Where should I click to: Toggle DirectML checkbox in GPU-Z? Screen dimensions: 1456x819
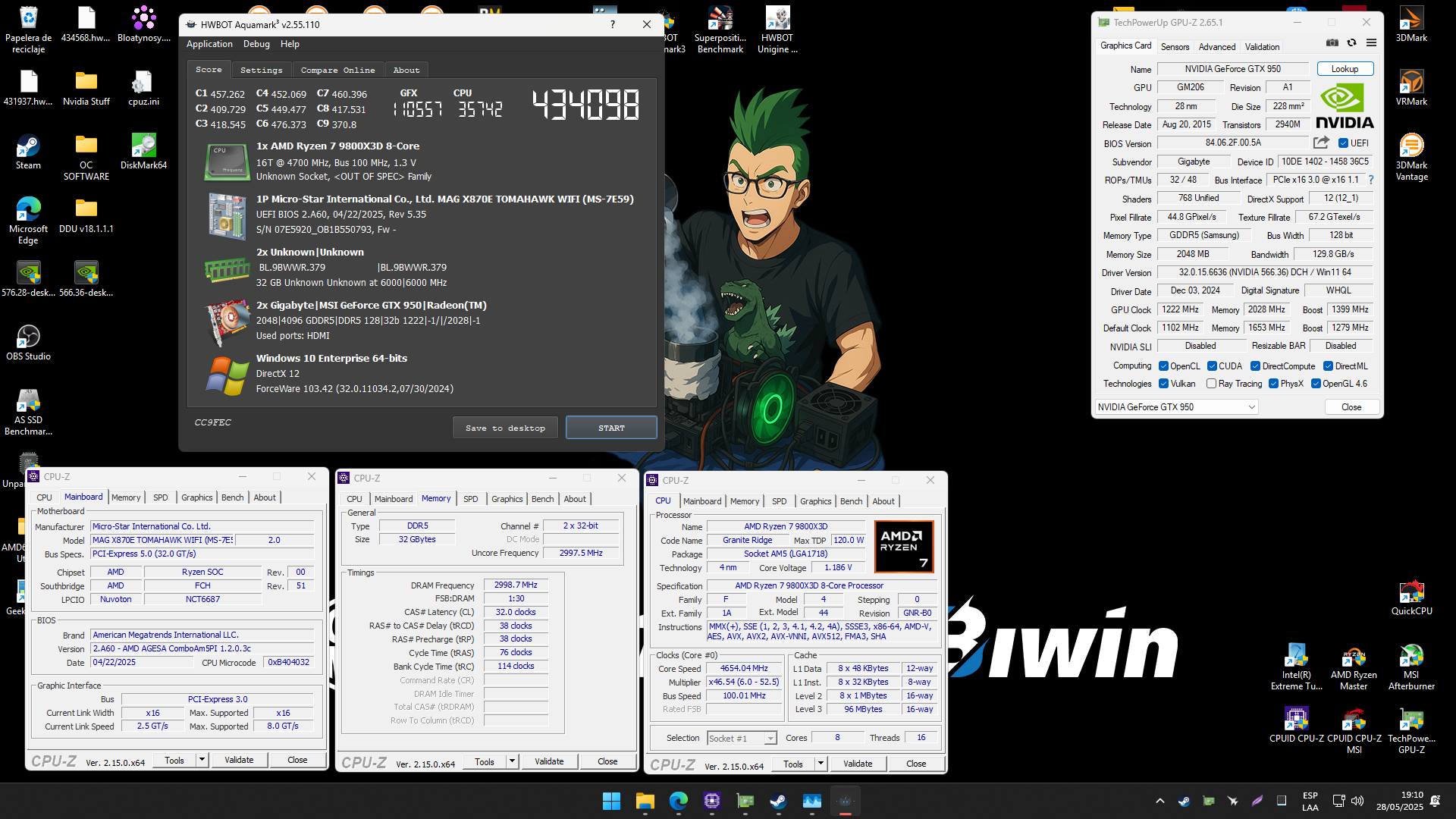pyautogui.click(x=1328, y=366)
